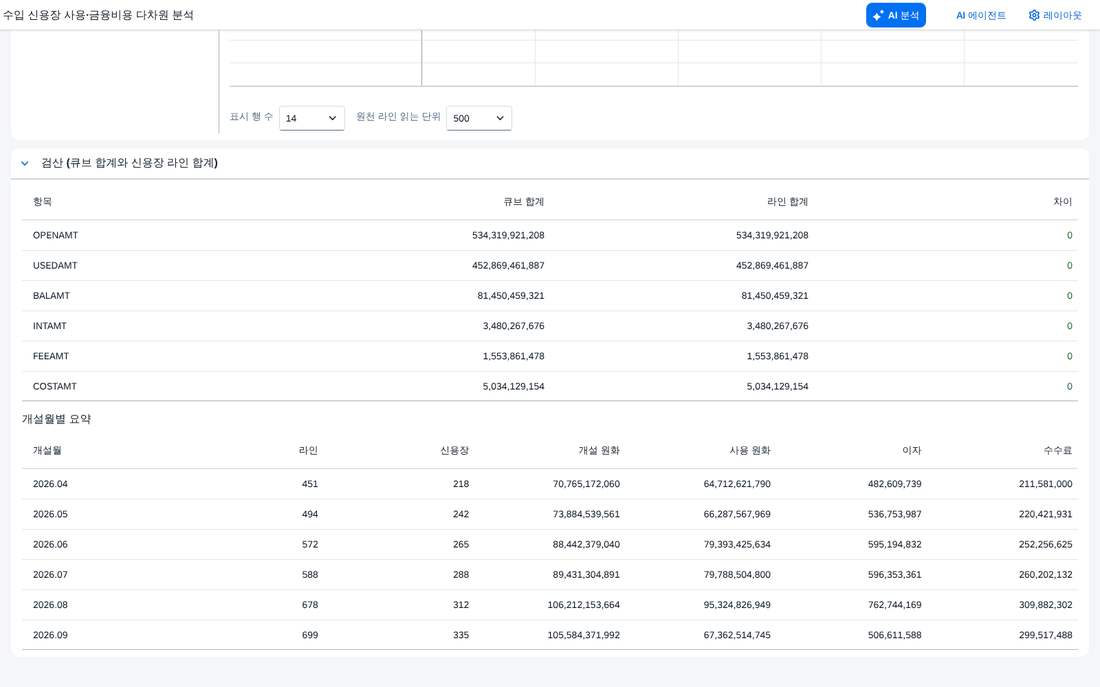The width and height of the screenshot is (1100, 687).
Task: Click the 개설 원화 column header
Action: point(598,451)
